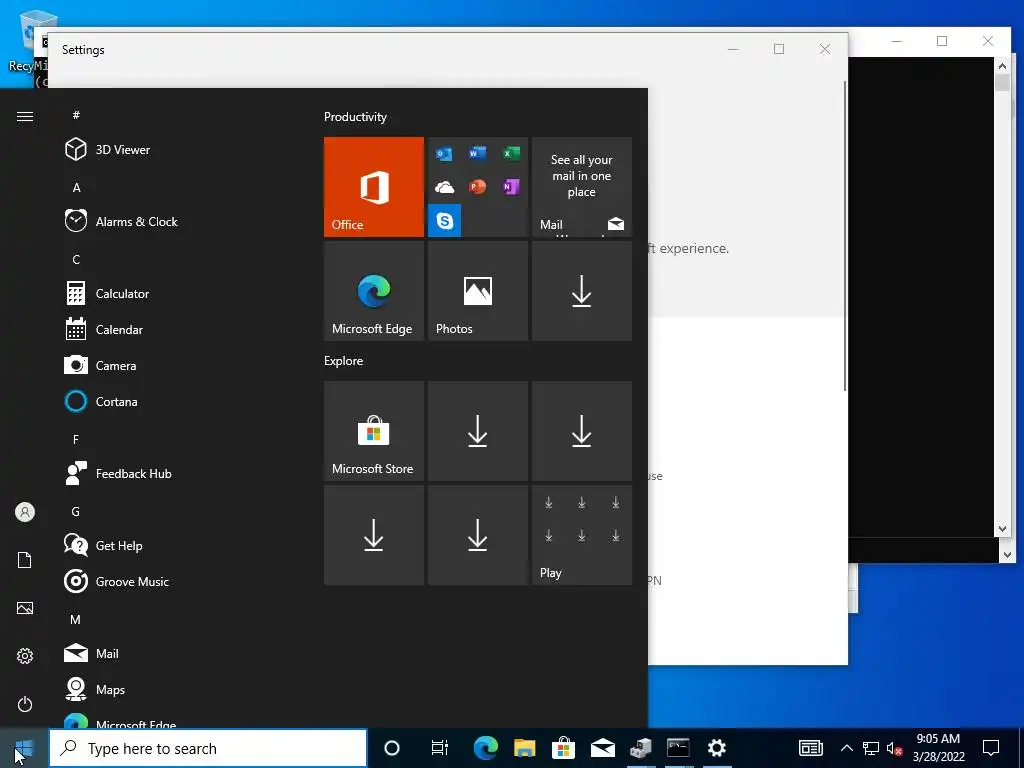The height and width of the screenshot is (768, 1024).
Task: Launch Edge from the taskbar
Action: coord(485,748)
